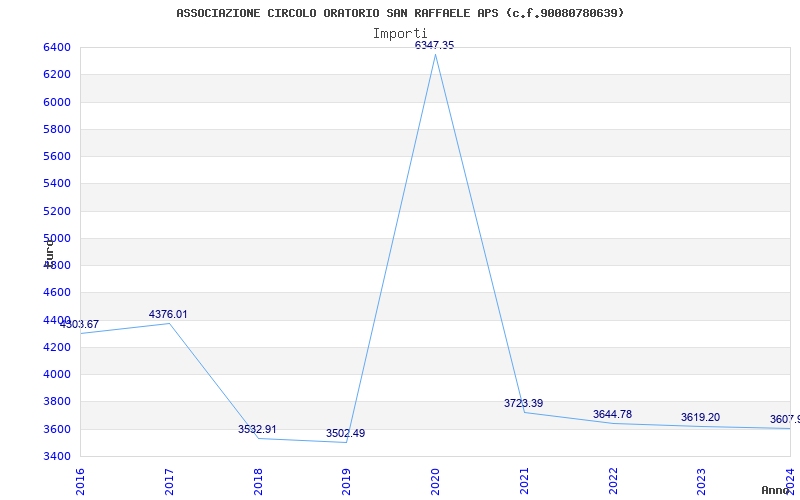This screenshot has height=500, width=800.
Task: Click the x-axis year 2019
Action: point(346,482)
